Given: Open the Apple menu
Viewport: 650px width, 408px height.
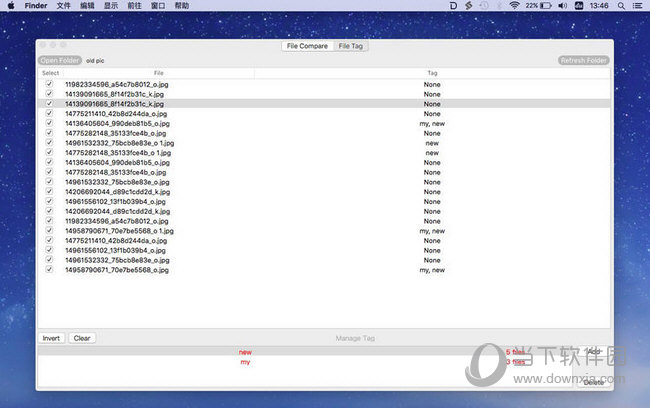Looking at the screenshot, I should coord(11,5).
